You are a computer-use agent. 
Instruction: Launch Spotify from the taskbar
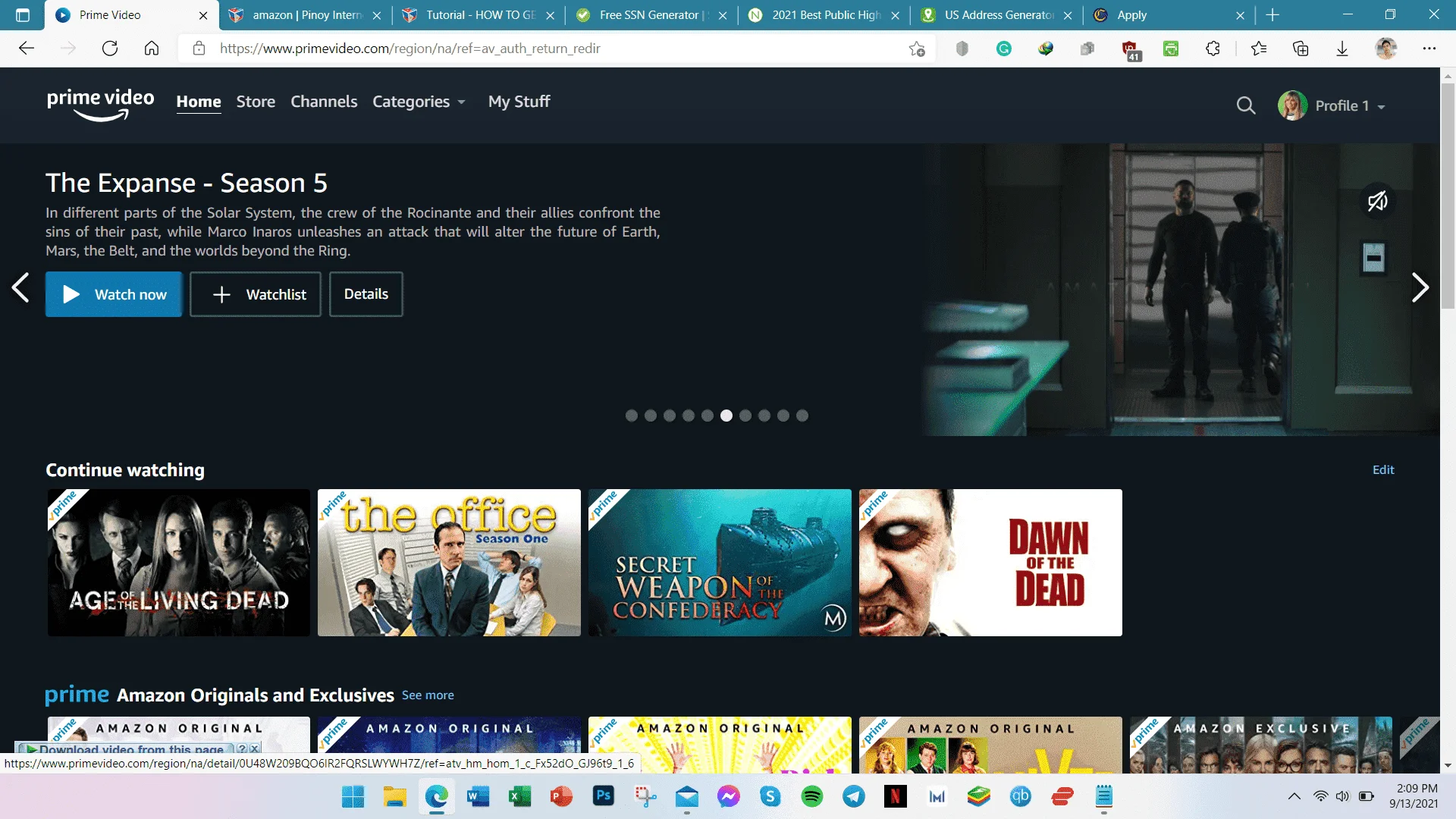[812, 796]
